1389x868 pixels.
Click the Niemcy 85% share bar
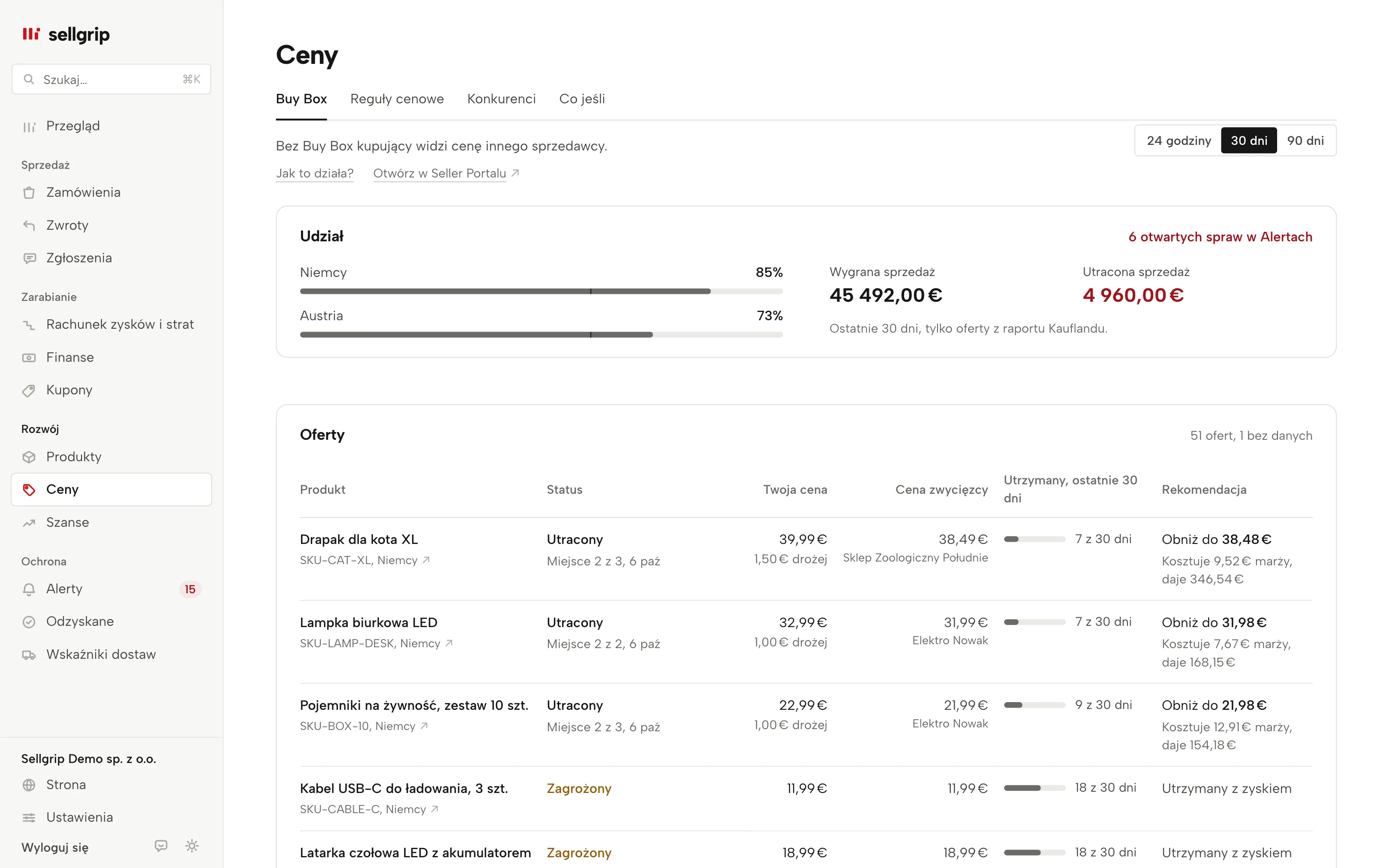[x=541, y=291]
